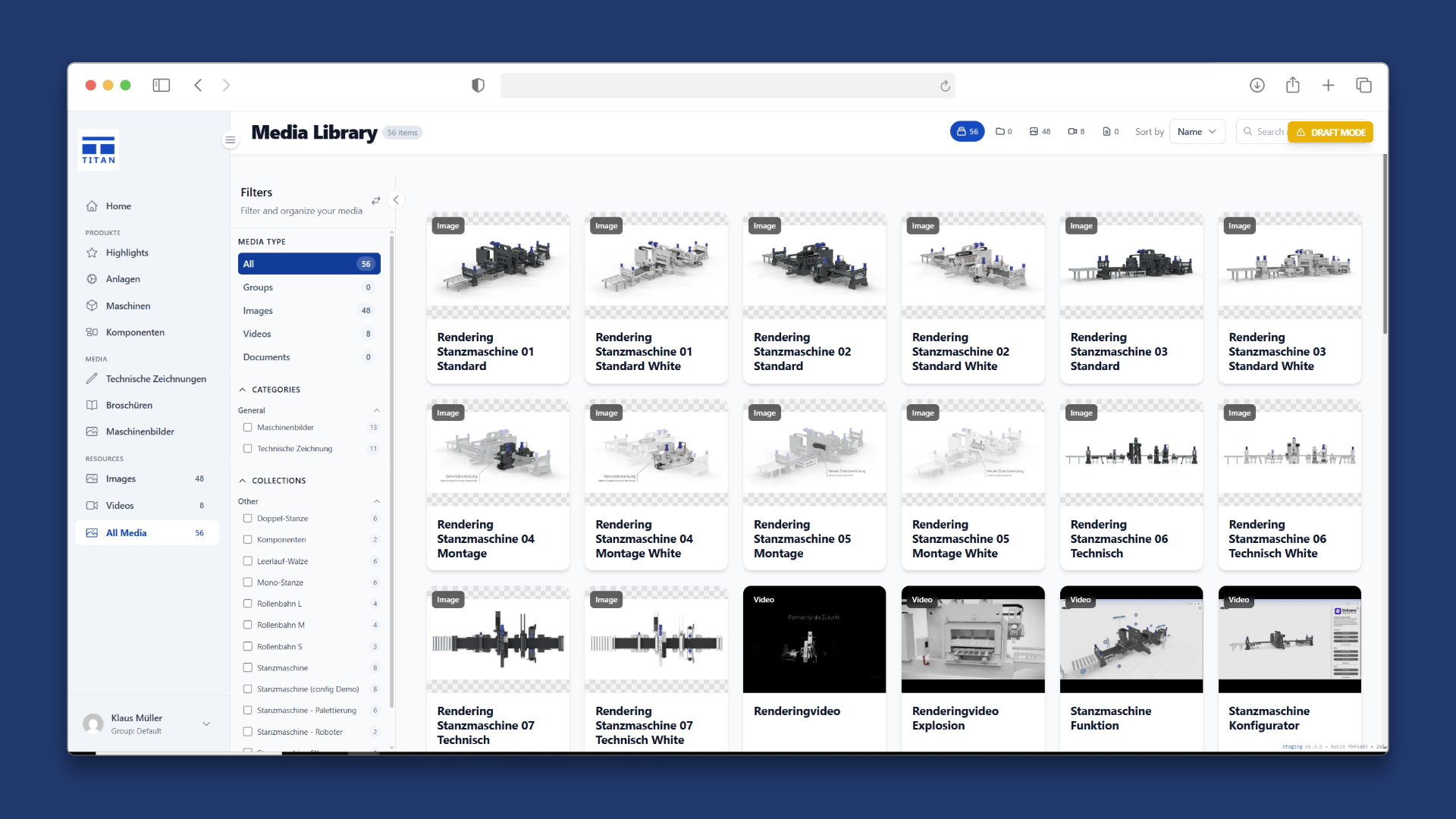Image resolution: width=1456 pixels, height=819 pixels.
Task: Click the DRAFT MODE button
Action: click(x=1330, y=132)
